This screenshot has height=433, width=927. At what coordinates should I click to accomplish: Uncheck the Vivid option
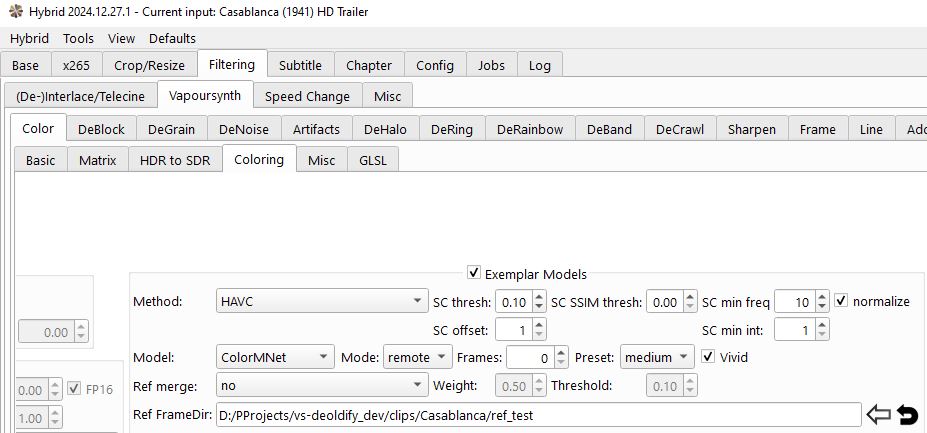point(708,357)
